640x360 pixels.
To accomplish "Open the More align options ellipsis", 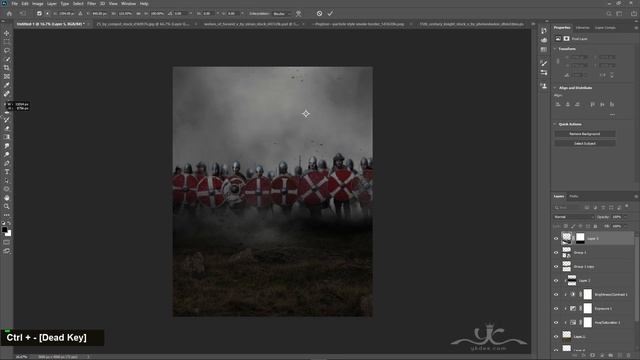I will coord(612,115).
